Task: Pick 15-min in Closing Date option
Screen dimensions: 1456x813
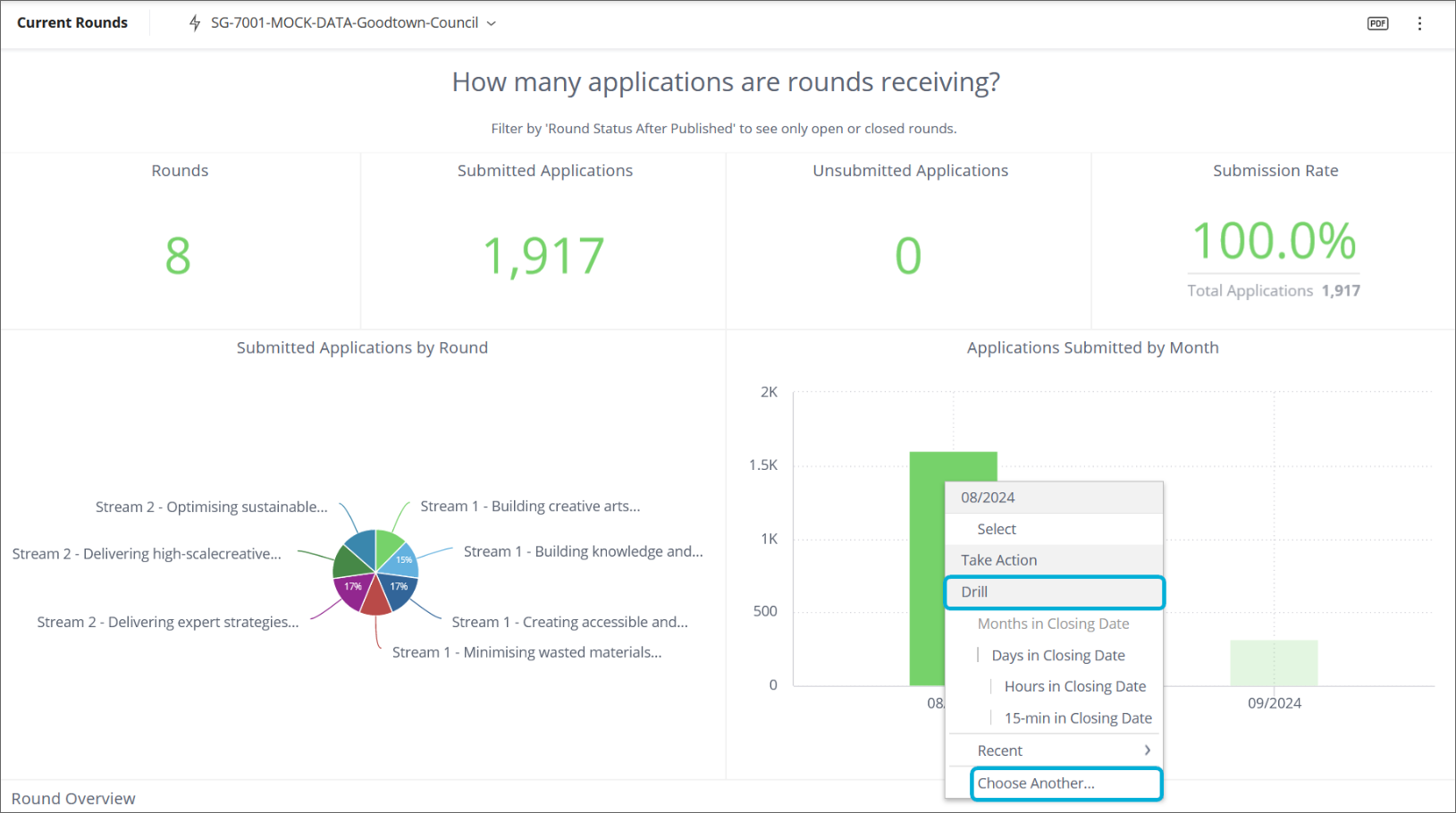Action: pos(1077,718)
